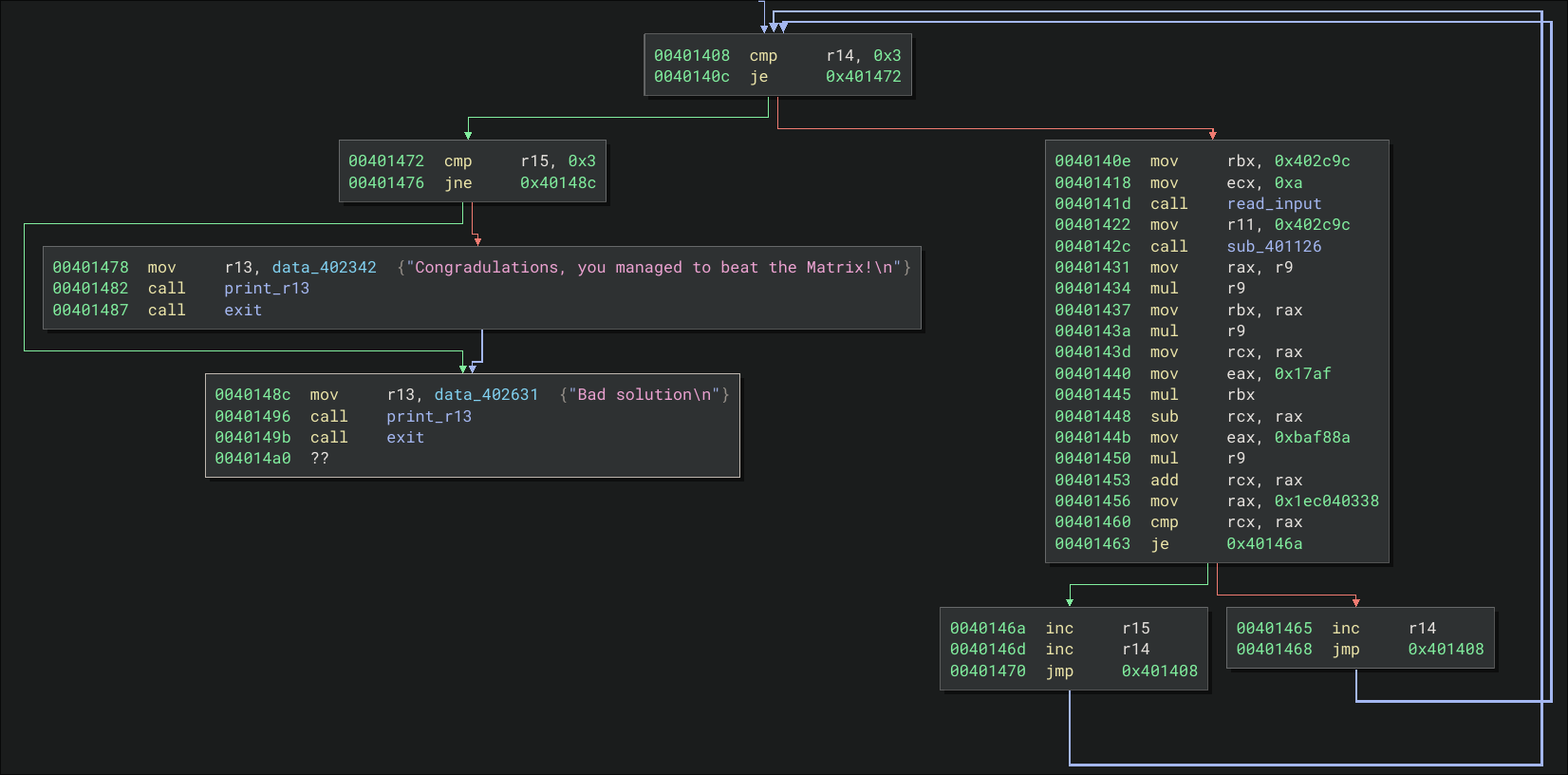Click print_r13 at address 00401496
1568x775 pixels.
[x=428, y=417]
